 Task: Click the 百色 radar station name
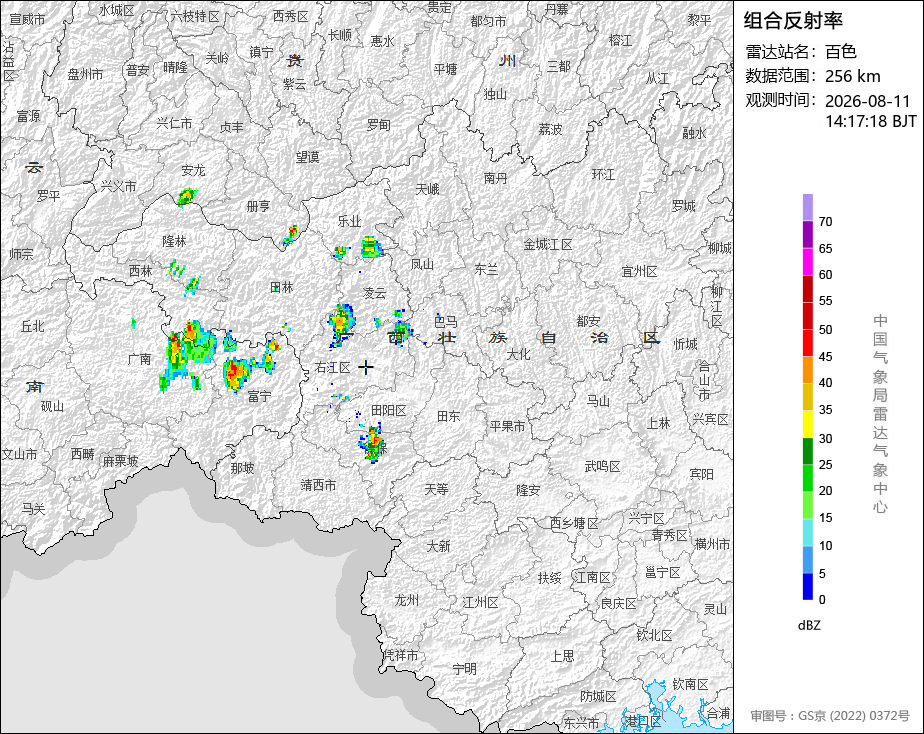pos(840,52)
